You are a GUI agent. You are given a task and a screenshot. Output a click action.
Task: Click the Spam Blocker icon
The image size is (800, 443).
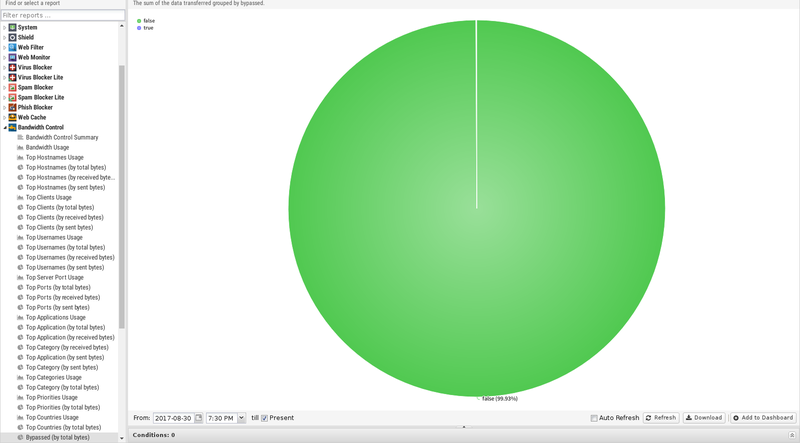[x=12, y=87]
